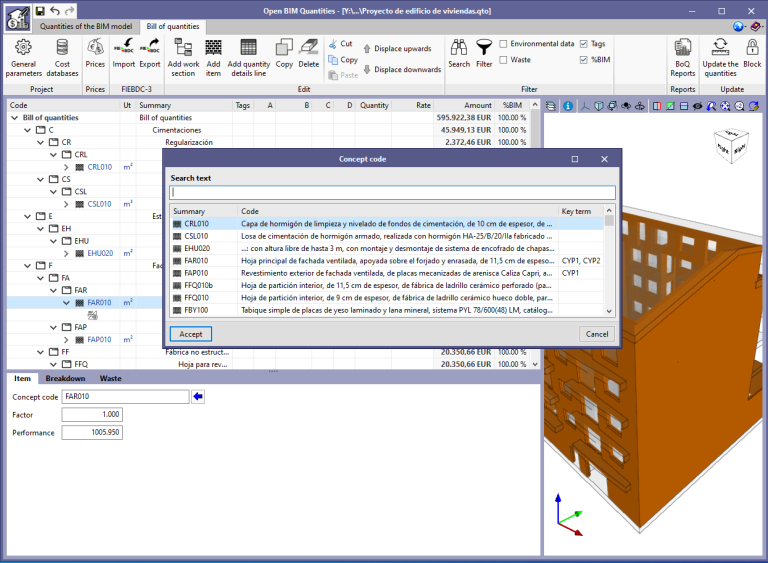Collapse the Bill of quantities root node

point(14,117)
